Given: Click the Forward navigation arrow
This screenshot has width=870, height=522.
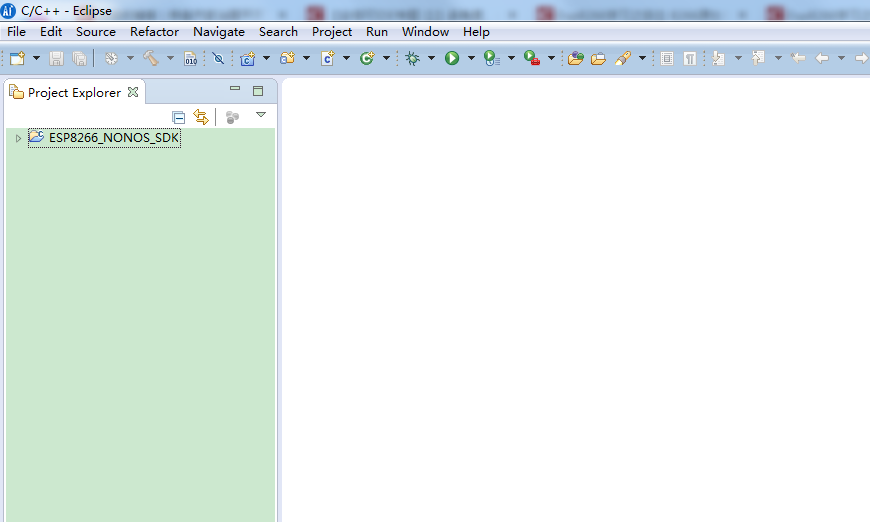Looking at the screenshot, I should [862, 58].
